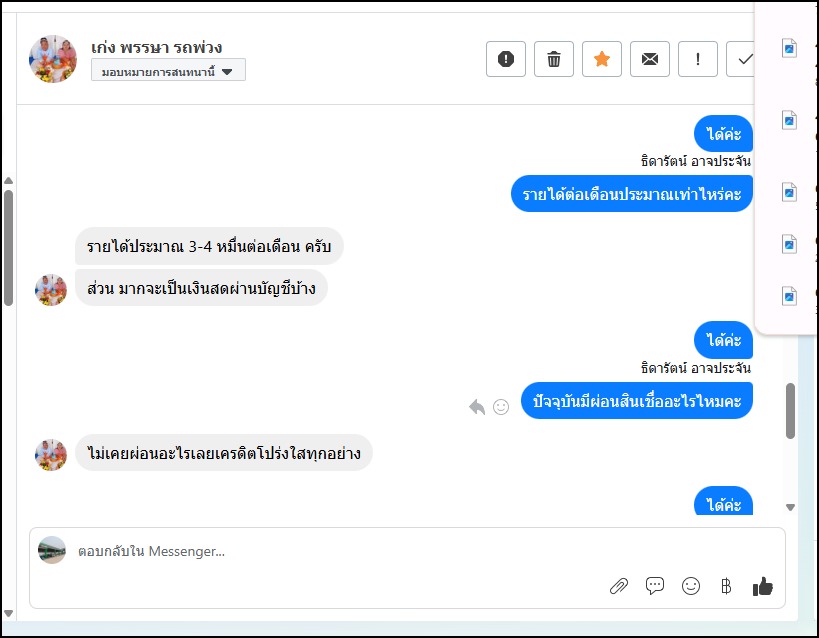Image resolution: width=819 pixels, height=638 pixels.
Task: Open saved replies speech bubble icon
Action: (654, 586)
